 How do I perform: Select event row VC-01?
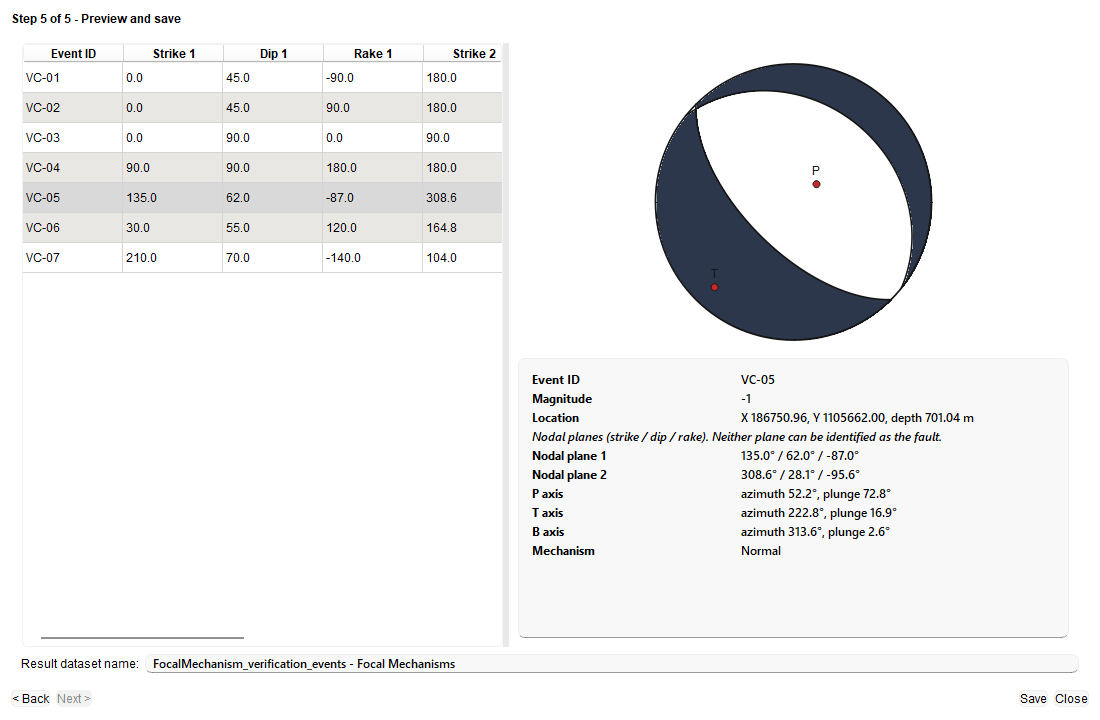tap(262, 78)
